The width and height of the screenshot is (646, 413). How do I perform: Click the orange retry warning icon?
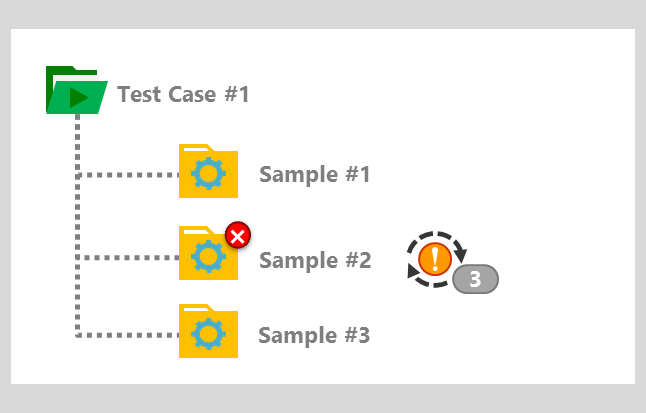click(435, 259)
